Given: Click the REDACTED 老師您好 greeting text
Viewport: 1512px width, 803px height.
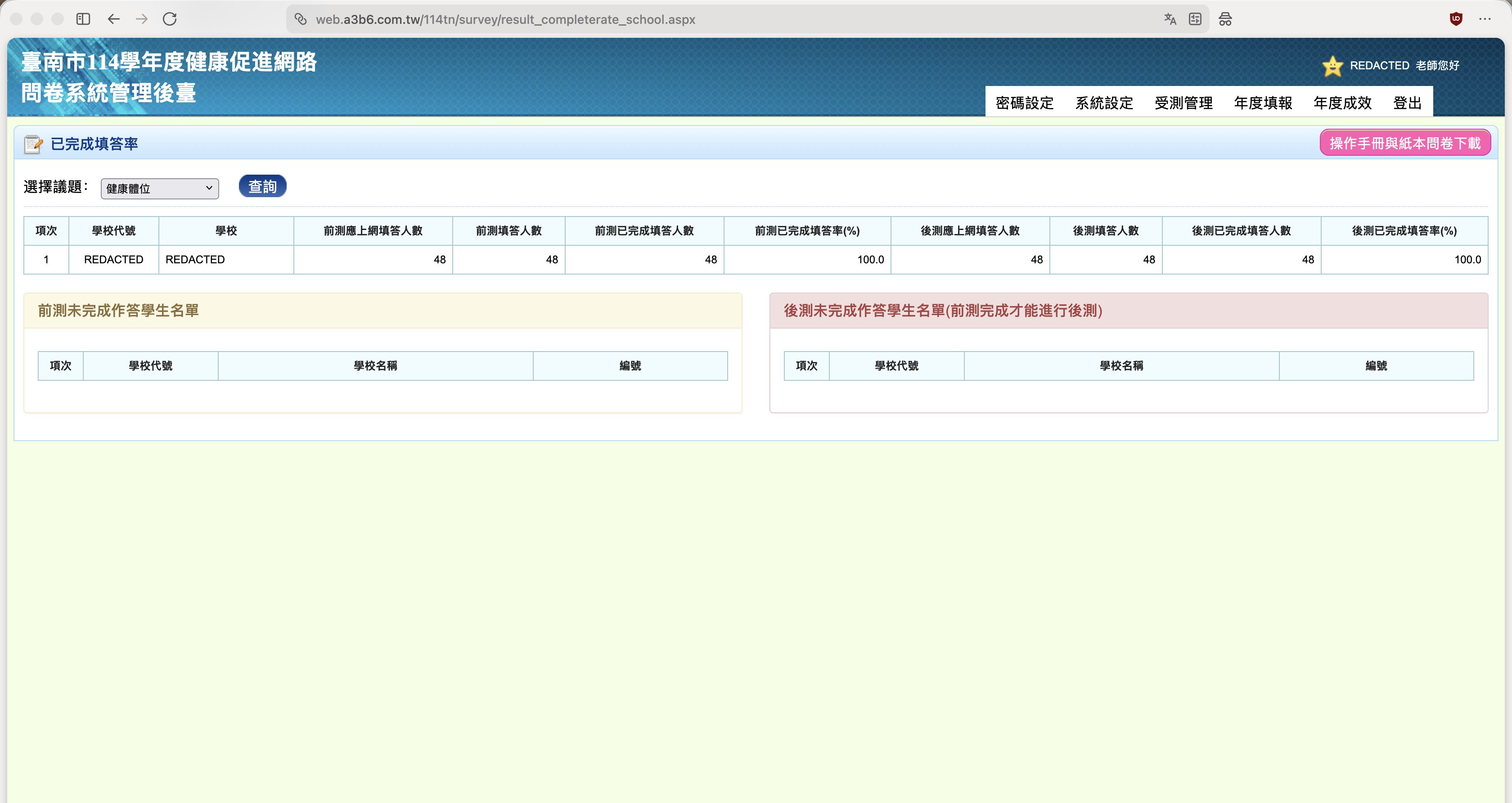Looking at the screenshot, I should point(1404,66).
